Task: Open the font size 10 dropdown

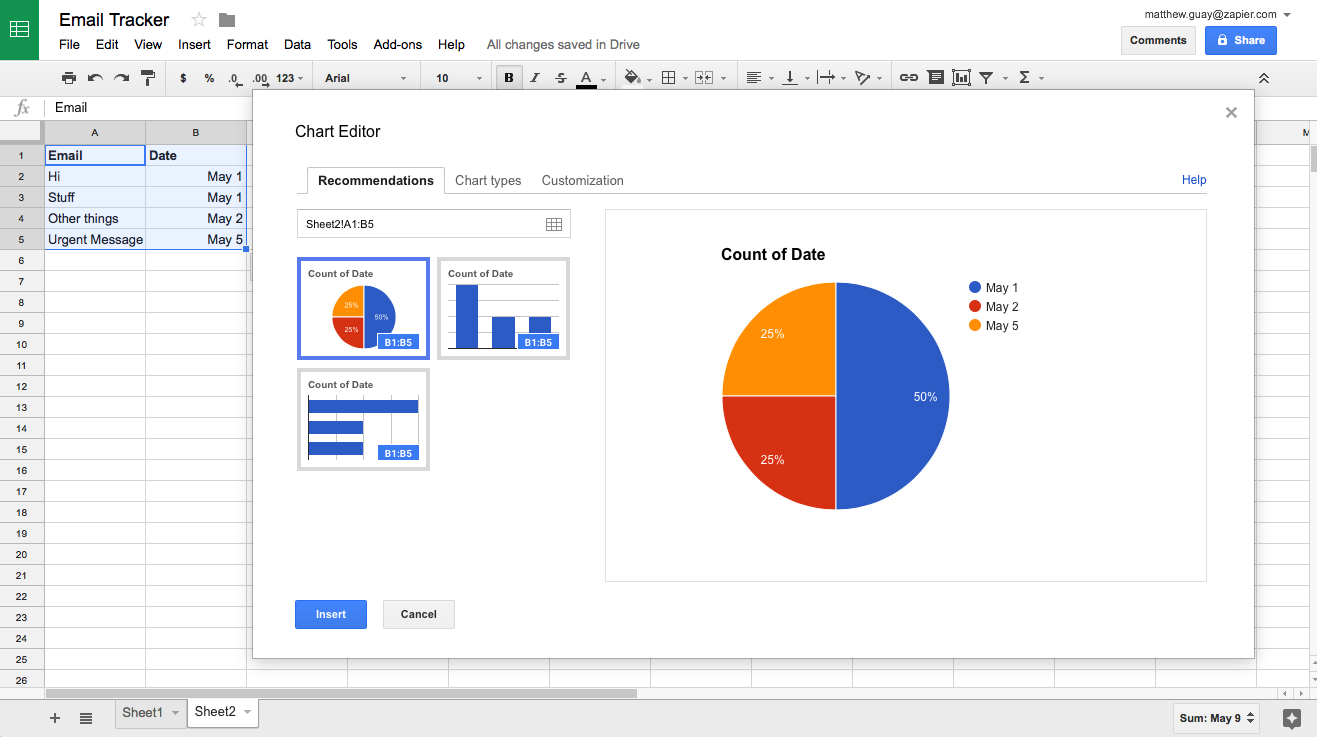Action: [457, 78]
